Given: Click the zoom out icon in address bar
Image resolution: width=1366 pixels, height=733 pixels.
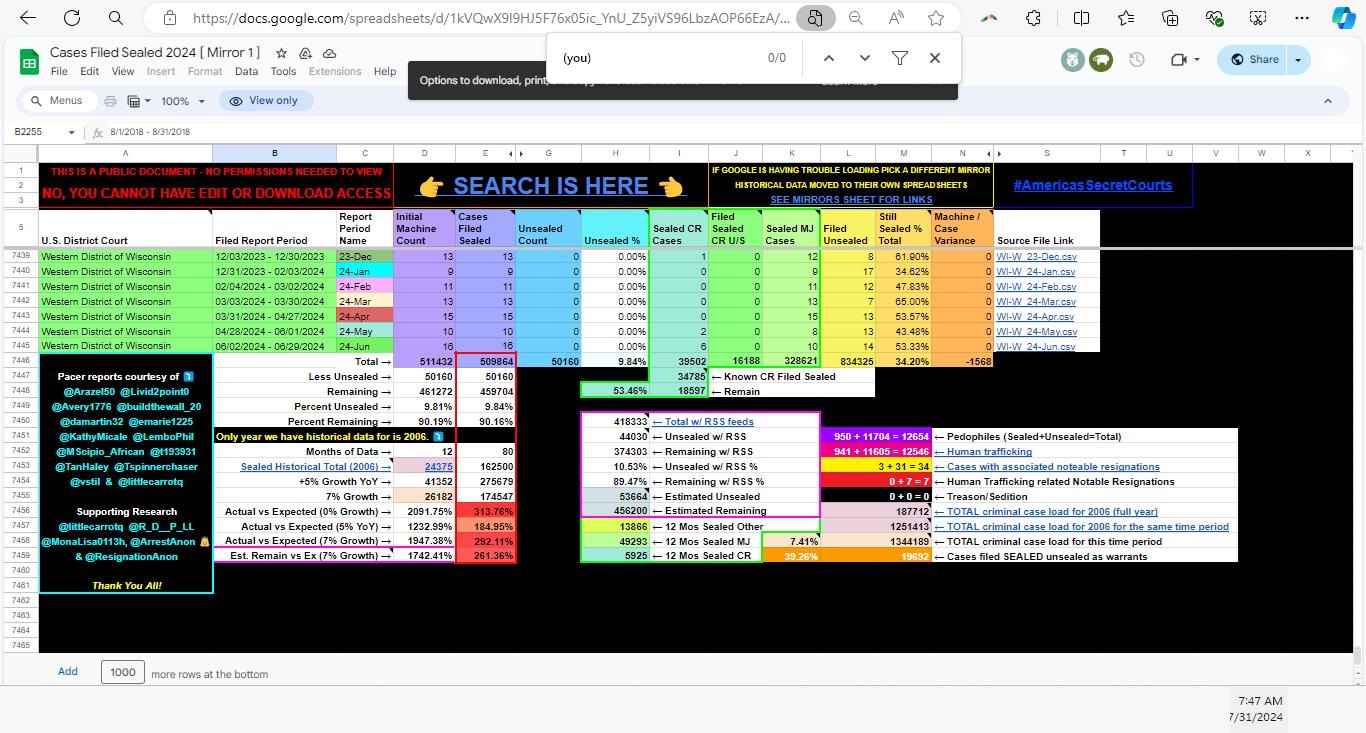Looking at the screenshot, I should pyautogui.click(x=856, y=18).
